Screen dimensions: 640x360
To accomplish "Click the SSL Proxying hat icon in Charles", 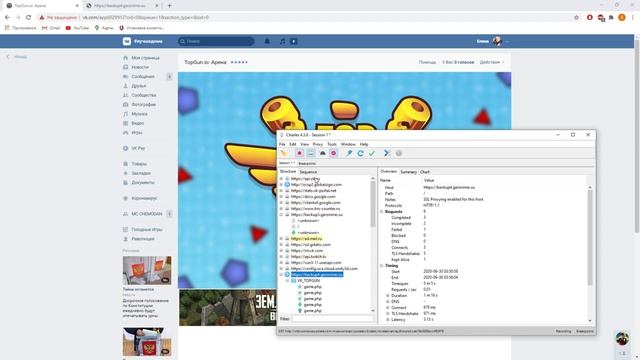I will [x=322, y=153].
